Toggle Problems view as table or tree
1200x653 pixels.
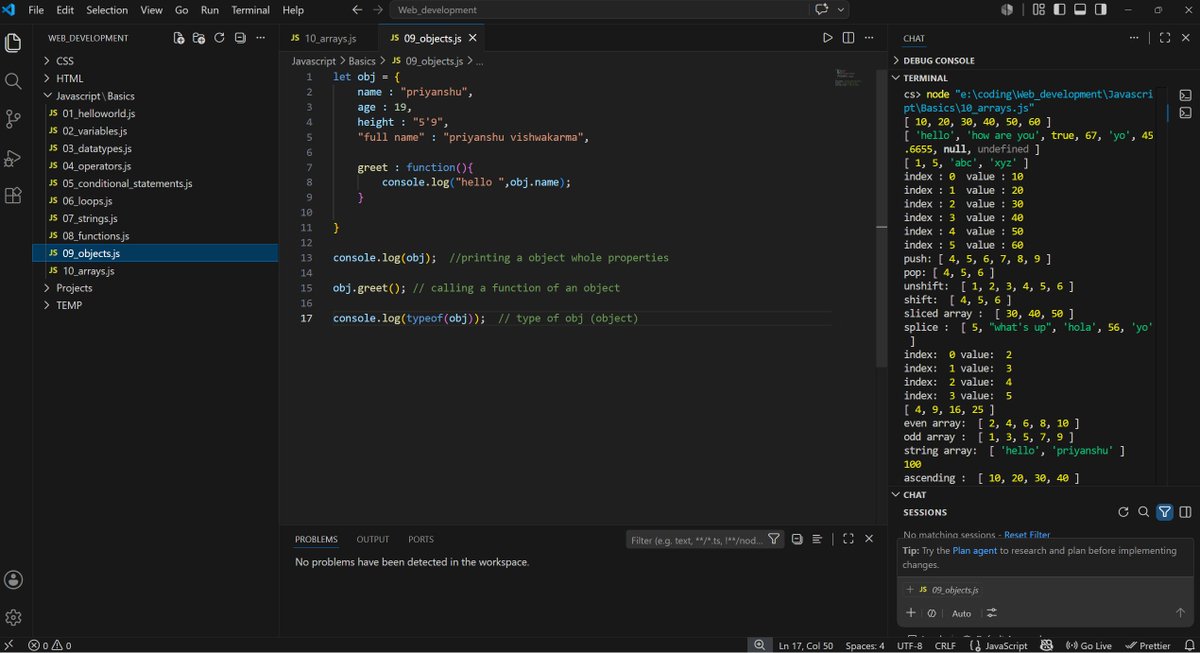pyautogui.click(x=817, y=539)
